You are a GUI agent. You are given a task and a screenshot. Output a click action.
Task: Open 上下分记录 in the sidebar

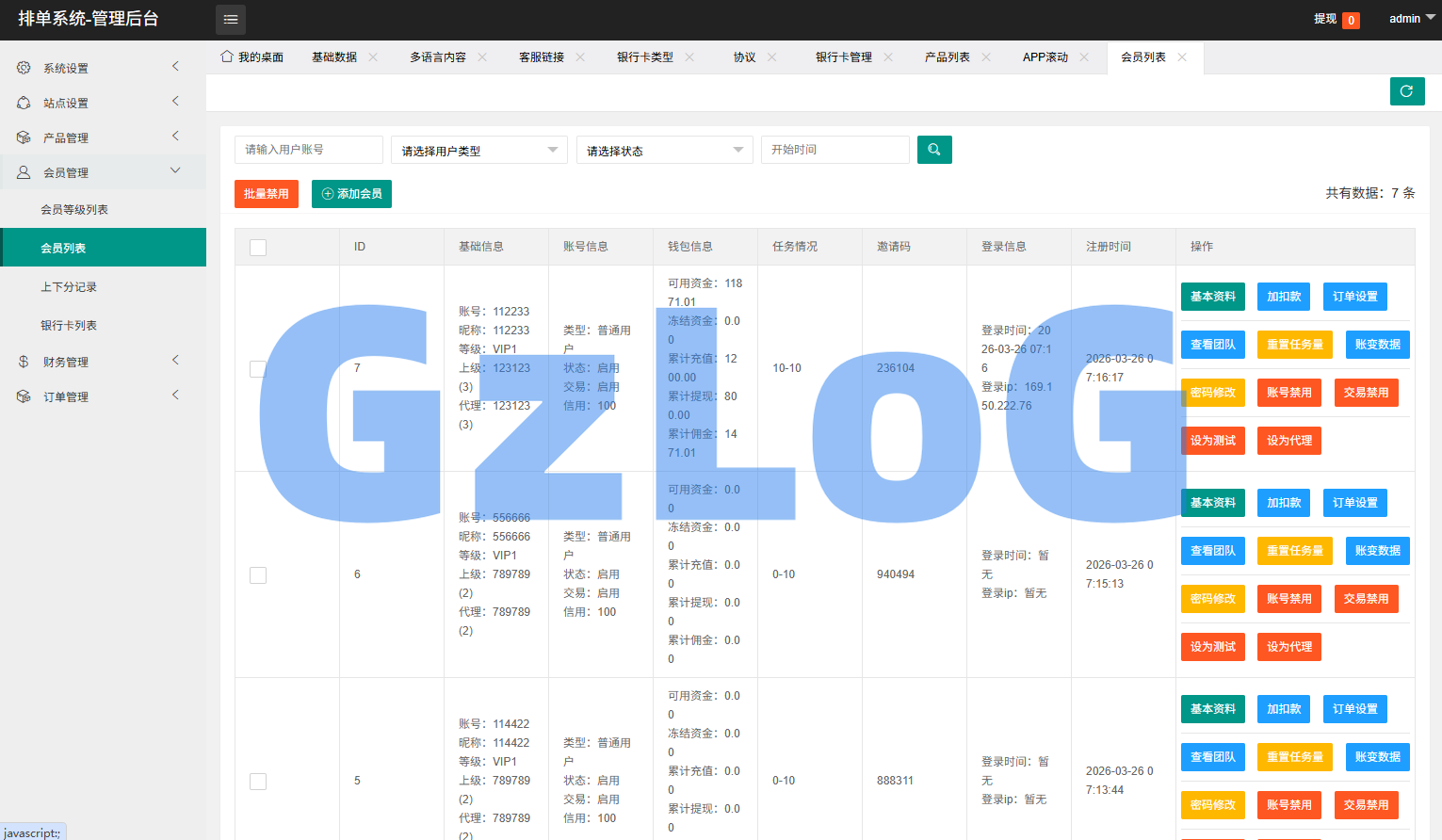click(69, 287)
